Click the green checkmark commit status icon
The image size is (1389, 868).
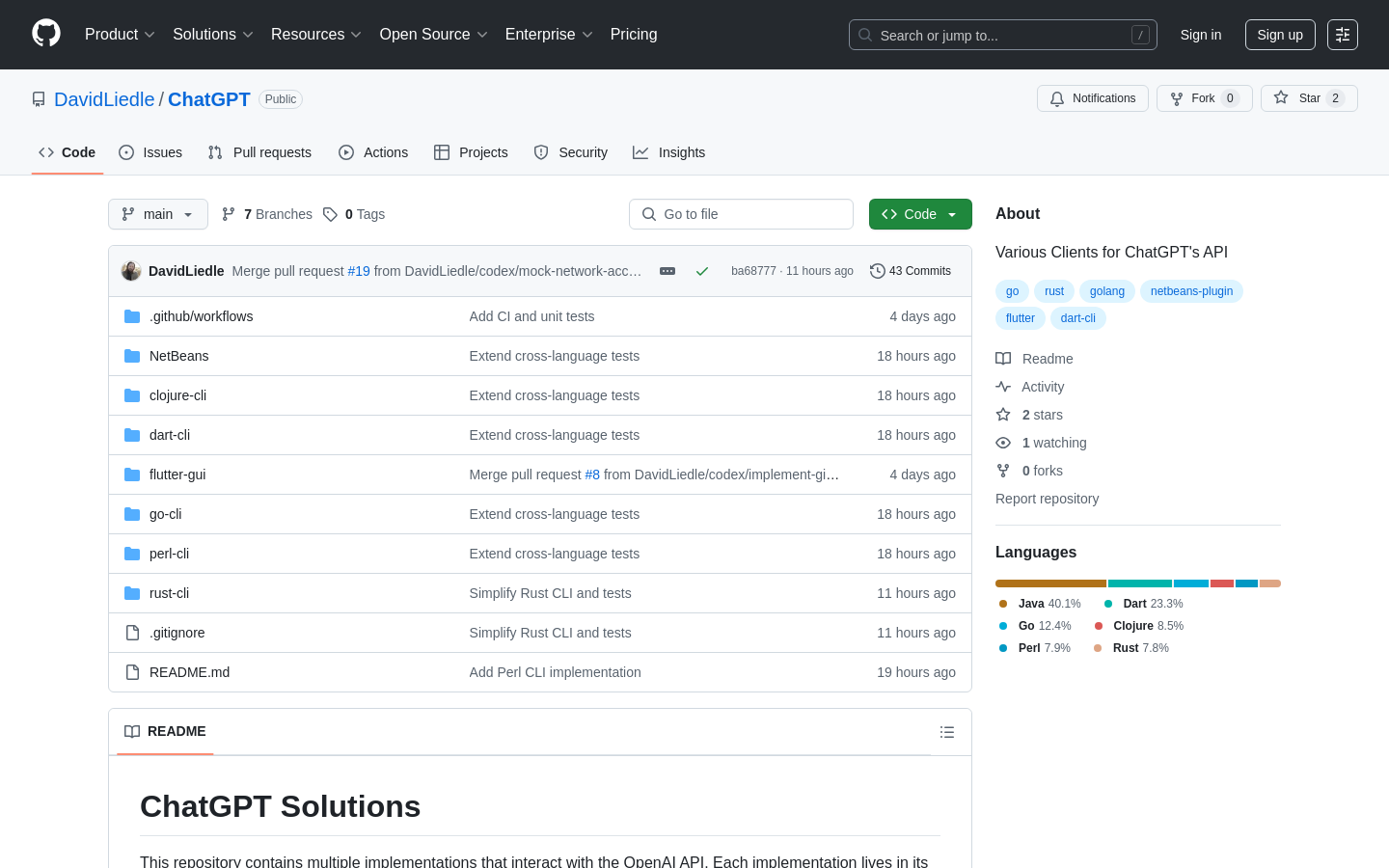tap(702, 271)
